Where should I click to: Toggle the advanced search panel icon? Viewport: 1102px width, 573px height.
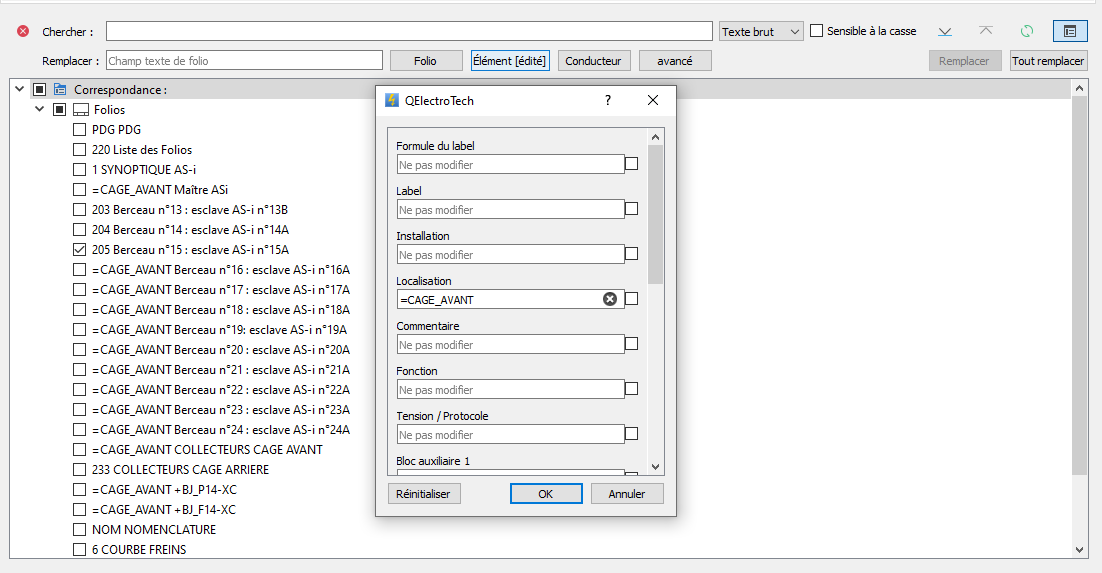1069,31
